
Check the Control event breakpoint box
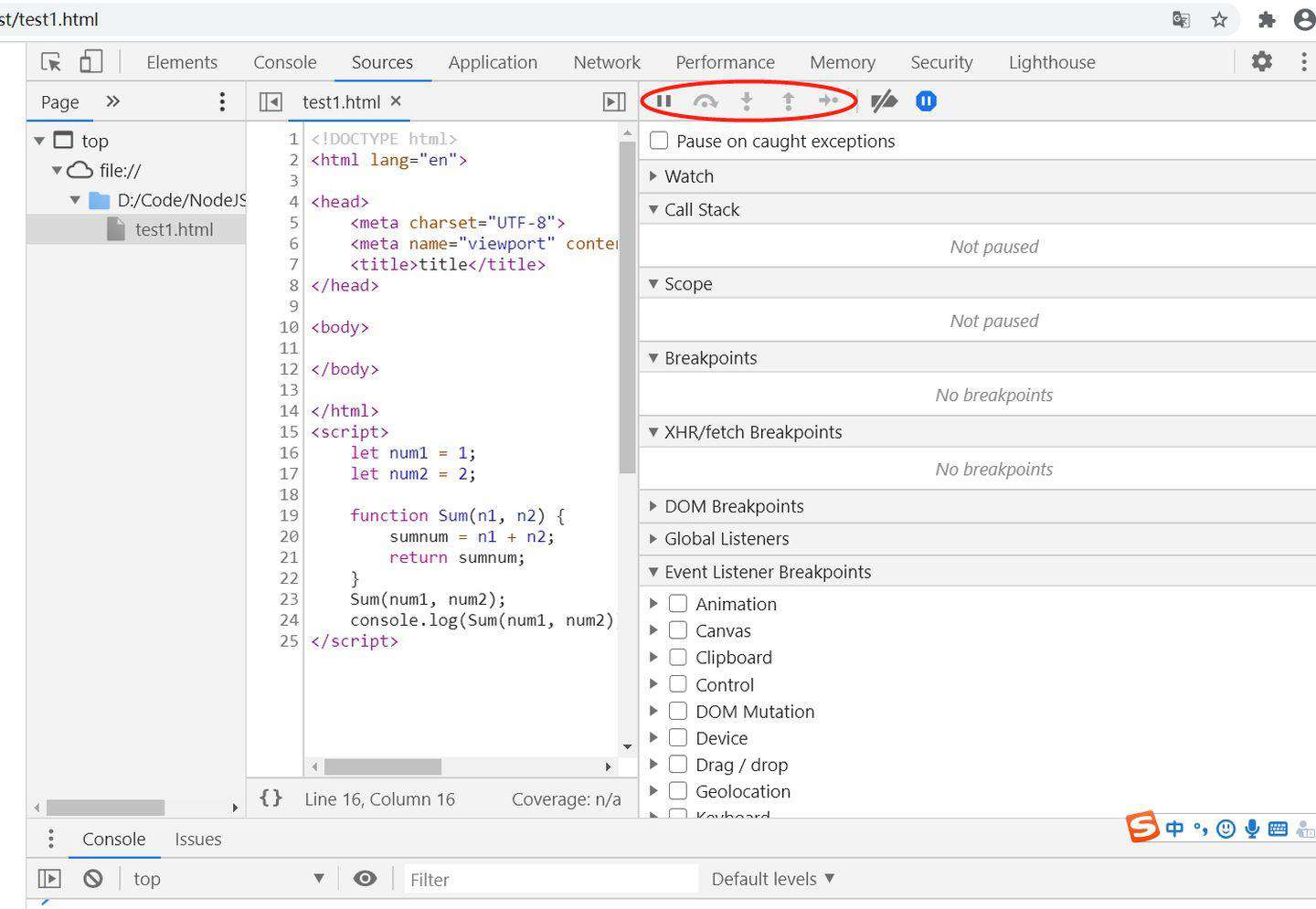(678, 684)
